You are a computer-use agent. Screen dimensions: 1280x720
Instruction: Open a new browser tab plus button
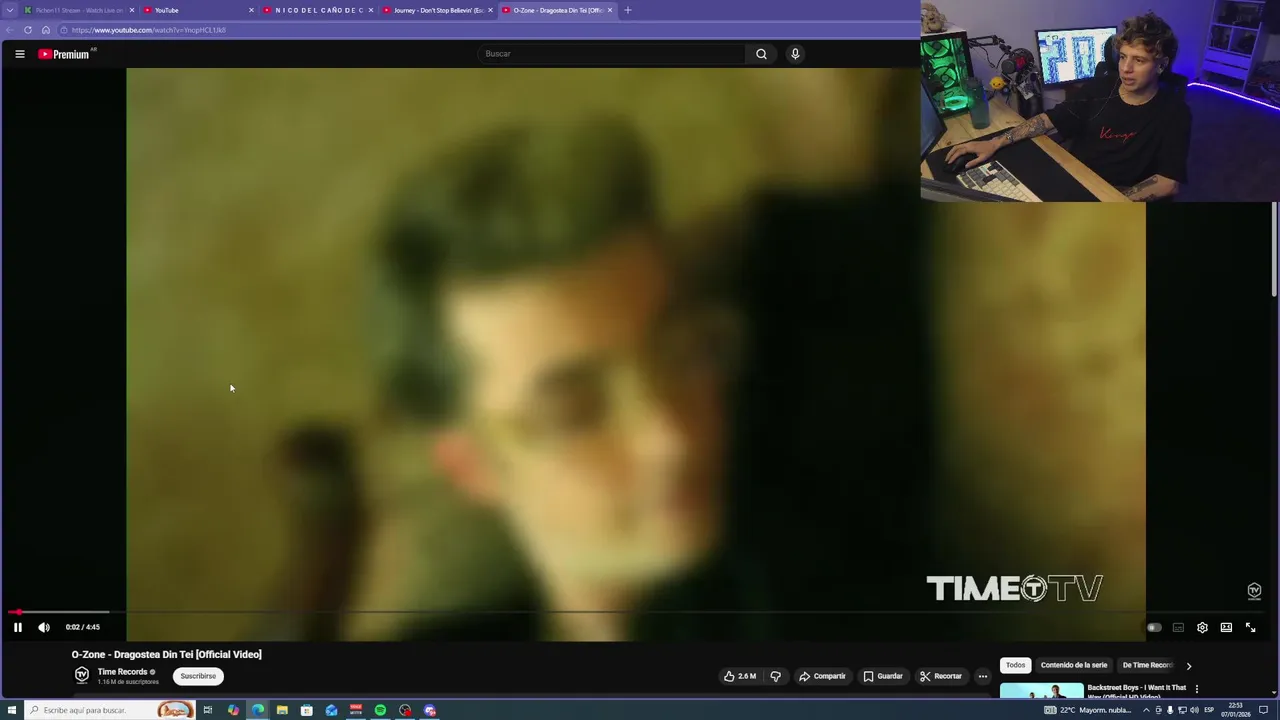click(x=628, y=10)
